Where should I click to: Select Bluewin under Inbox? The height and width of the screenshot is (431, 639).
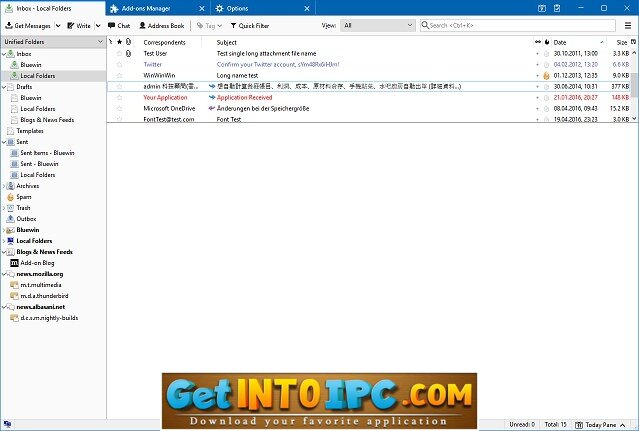click(31, 65)
